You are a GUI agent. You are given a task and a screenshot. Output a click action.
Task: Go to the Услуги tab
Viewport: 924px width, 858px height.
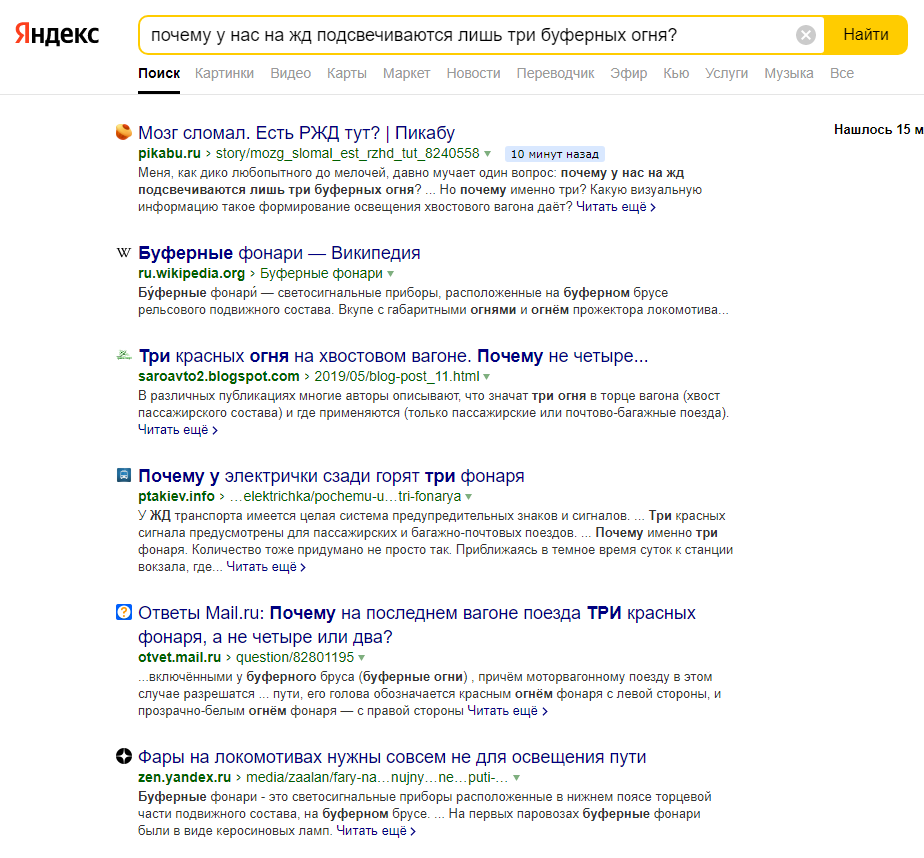pyautogui.click(x=727, y=74)
